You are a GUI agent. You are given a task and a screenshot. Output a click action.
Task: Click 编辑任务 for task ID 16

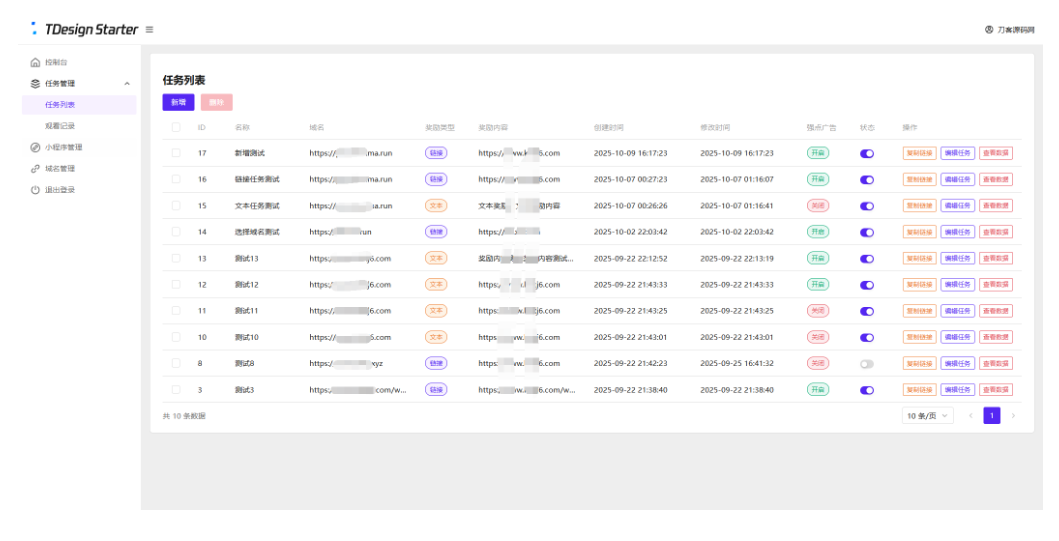[x=957, y=180]
